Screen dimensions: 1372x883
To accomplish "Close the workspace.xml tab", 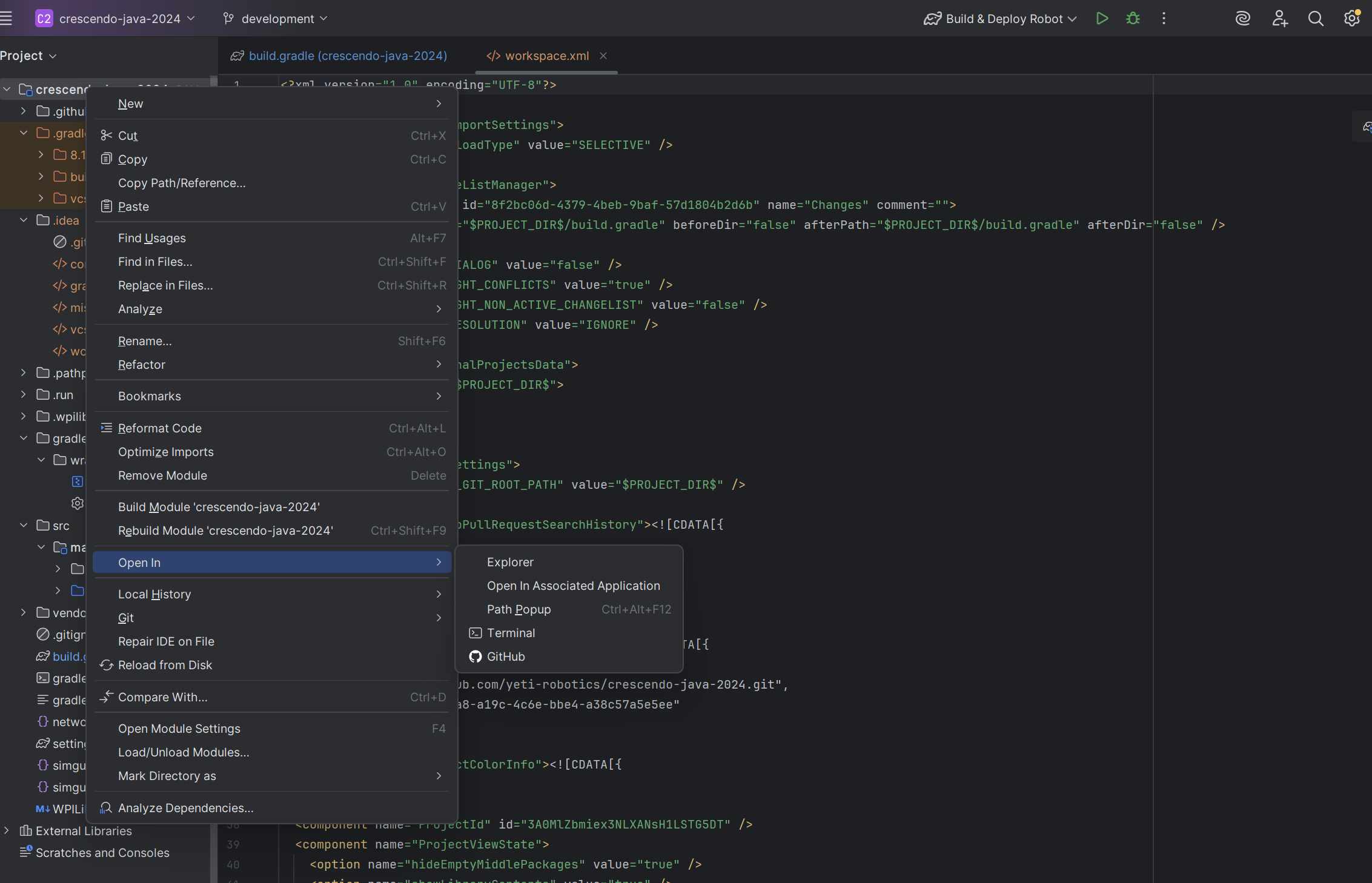I will click(x=603, y=56).
